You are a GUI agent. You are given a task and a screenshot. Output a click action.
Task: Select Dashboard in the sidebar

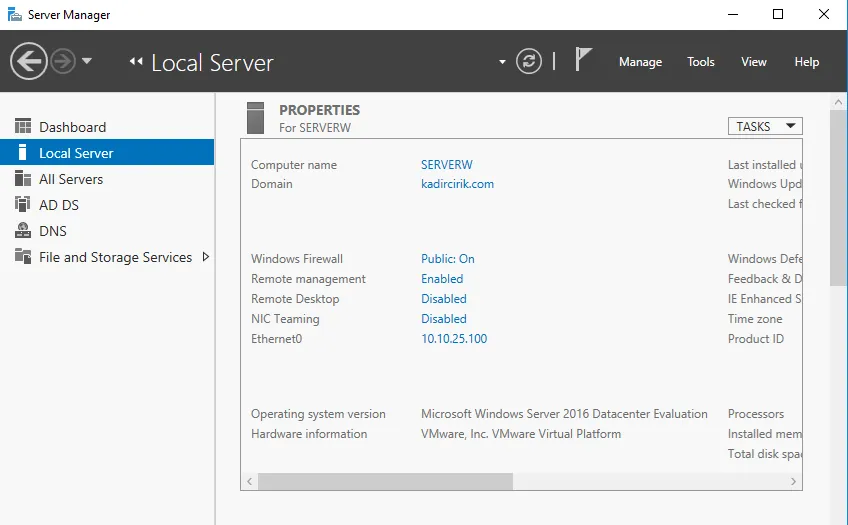107,127
